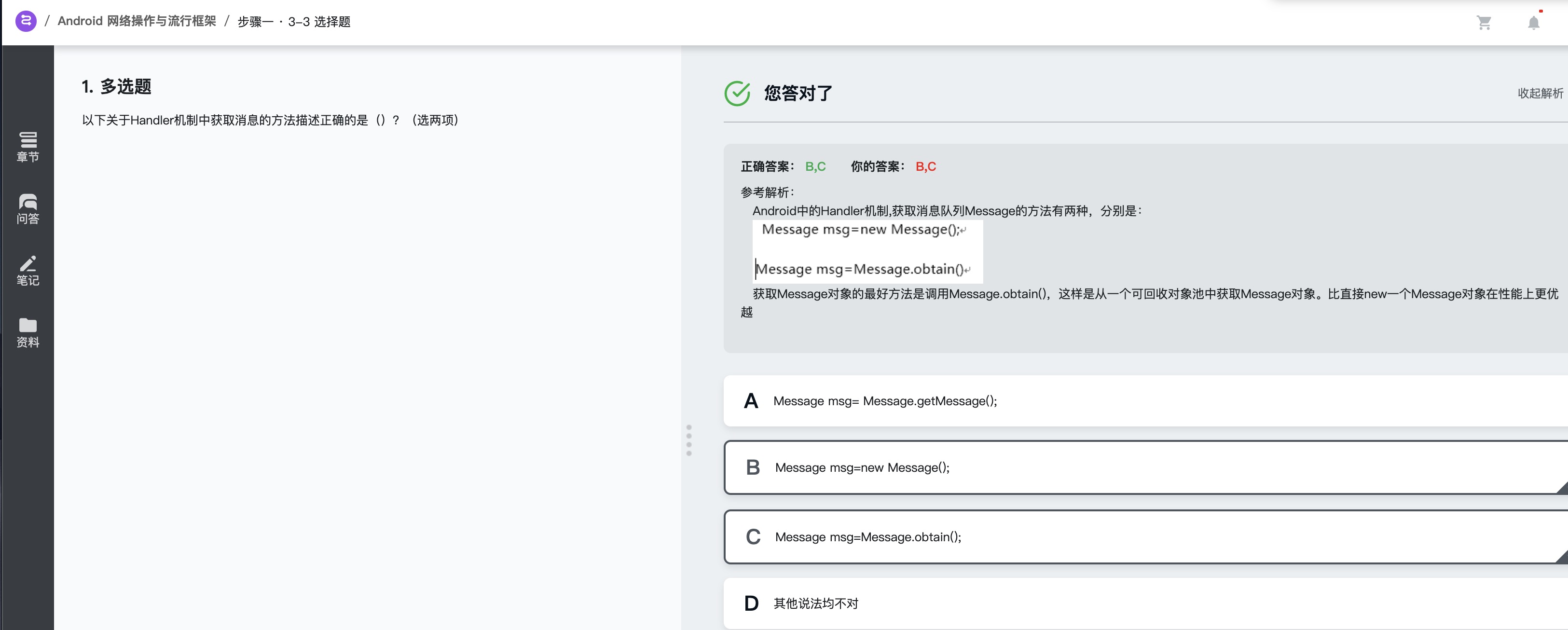Image resolution: width=1568 pixels, height=630 pixels.
Task: Select option D 其他说法均不对
Action: coord(1145,603)
